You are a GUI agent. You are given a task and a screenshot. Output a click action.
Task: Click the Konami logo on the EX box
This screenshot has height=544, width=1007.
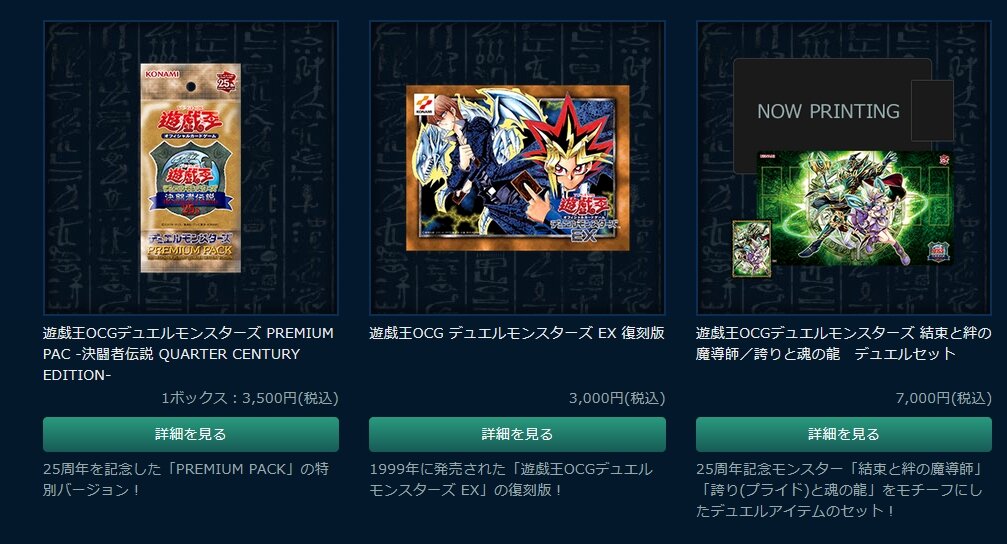point(421,105)
